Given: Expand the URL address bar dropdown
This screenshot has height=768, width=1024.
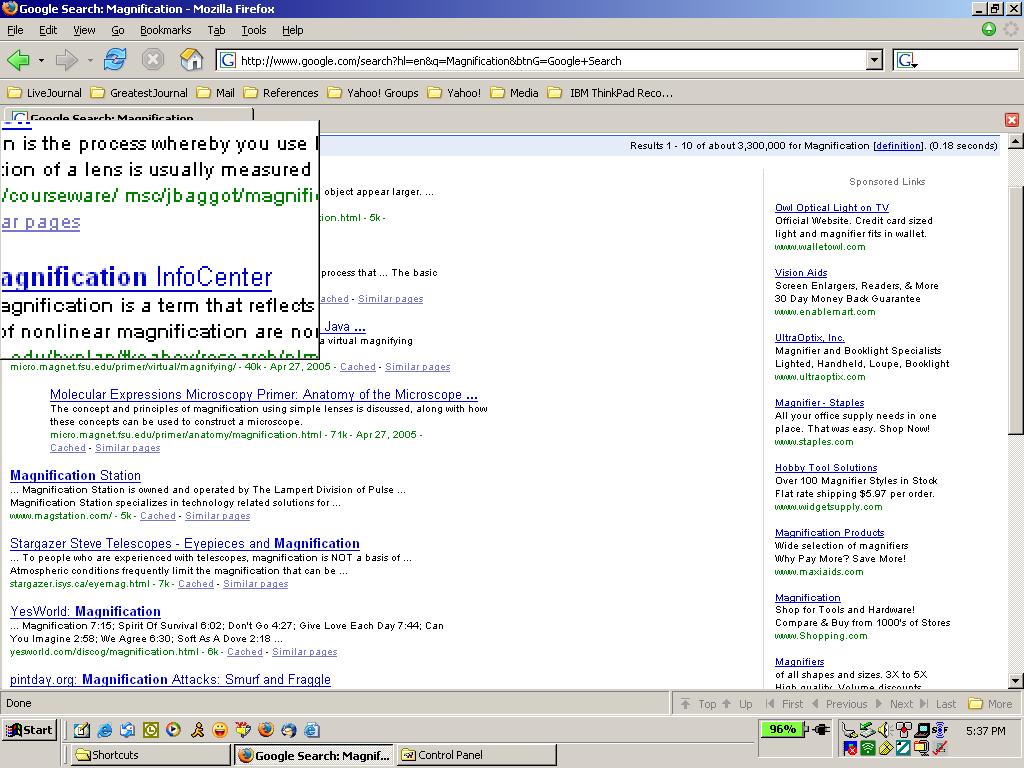Looking at the screenshot, I should (874, 61).
